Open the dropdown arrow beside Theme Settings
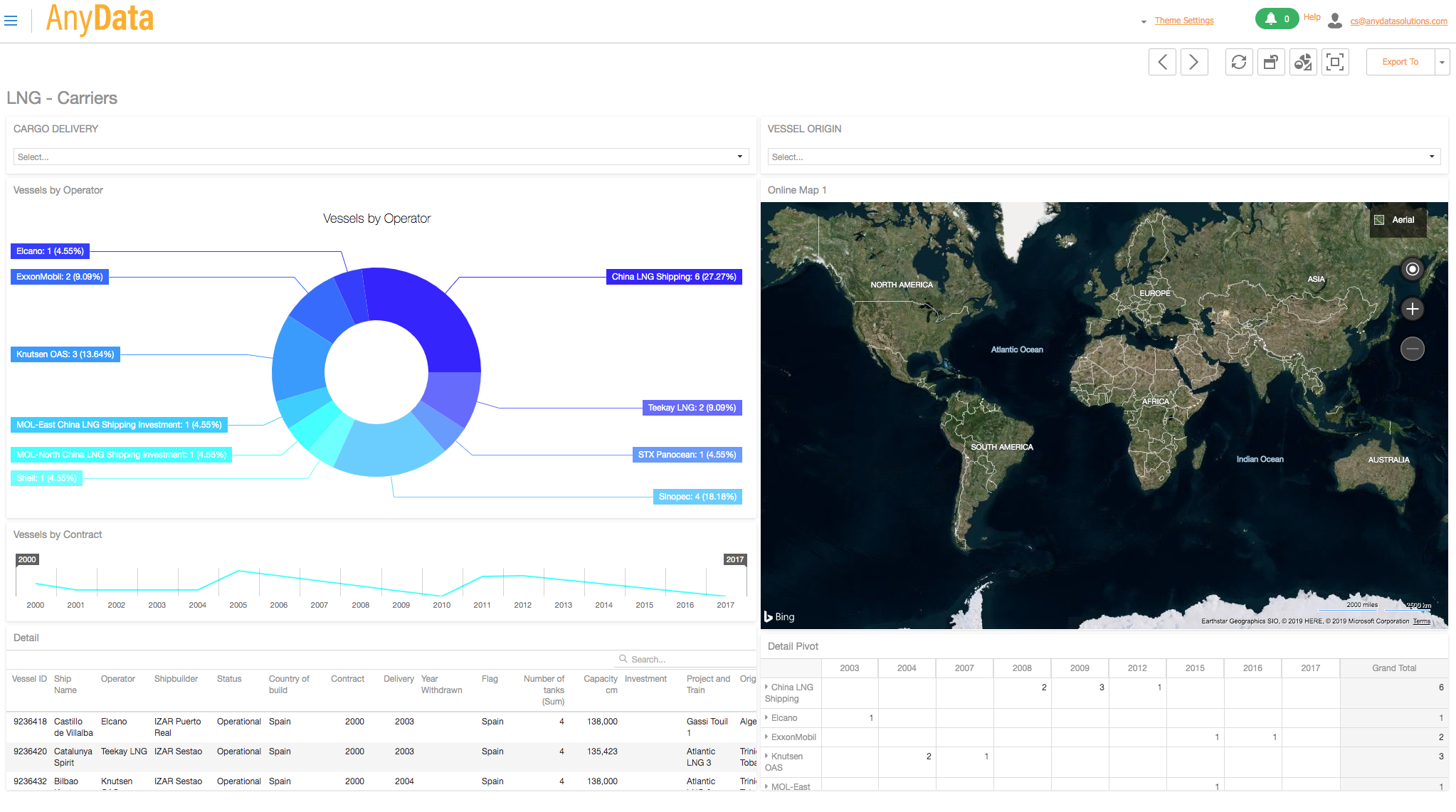The width and height of the screenshot is (1456, 812). tap(1144, 22)
